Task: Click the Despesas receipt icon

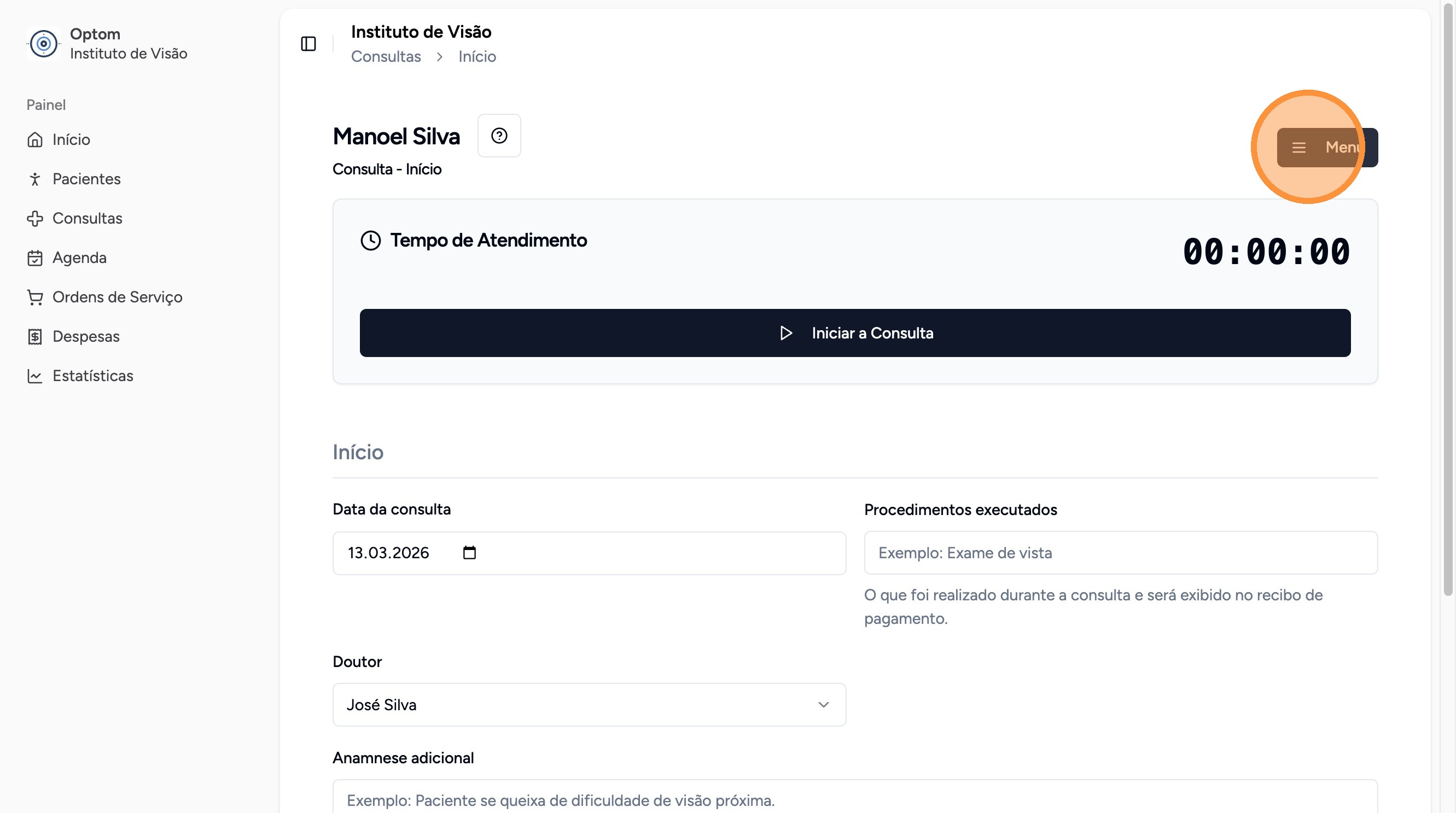Action: coord(35,337)
